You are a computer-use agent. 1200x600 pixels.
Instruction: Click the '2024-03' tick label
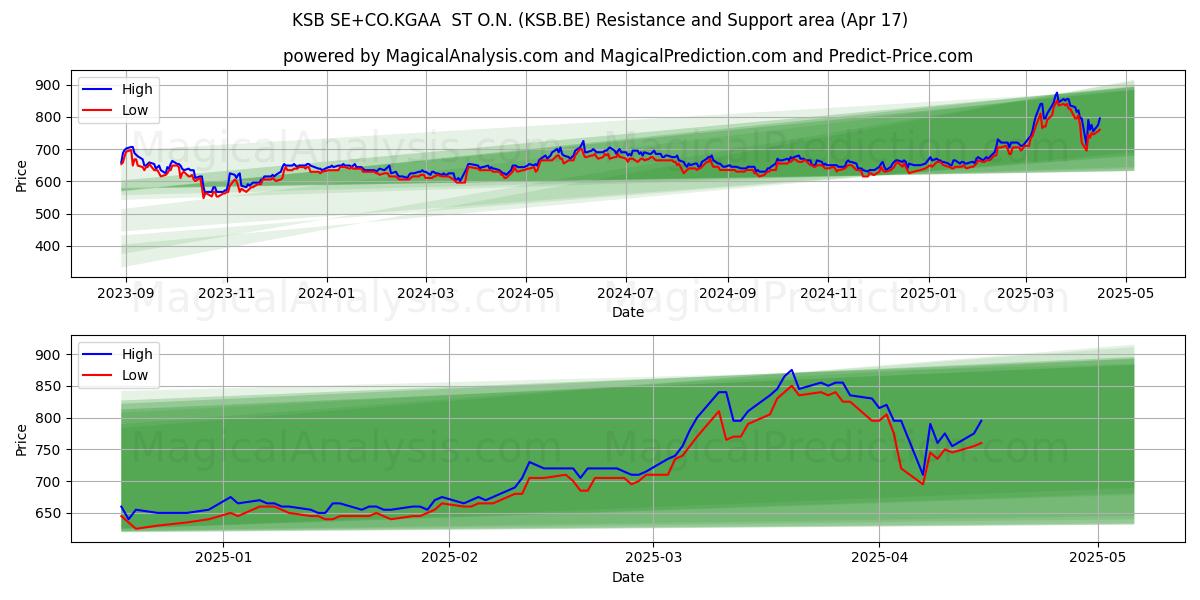point(426,294)
